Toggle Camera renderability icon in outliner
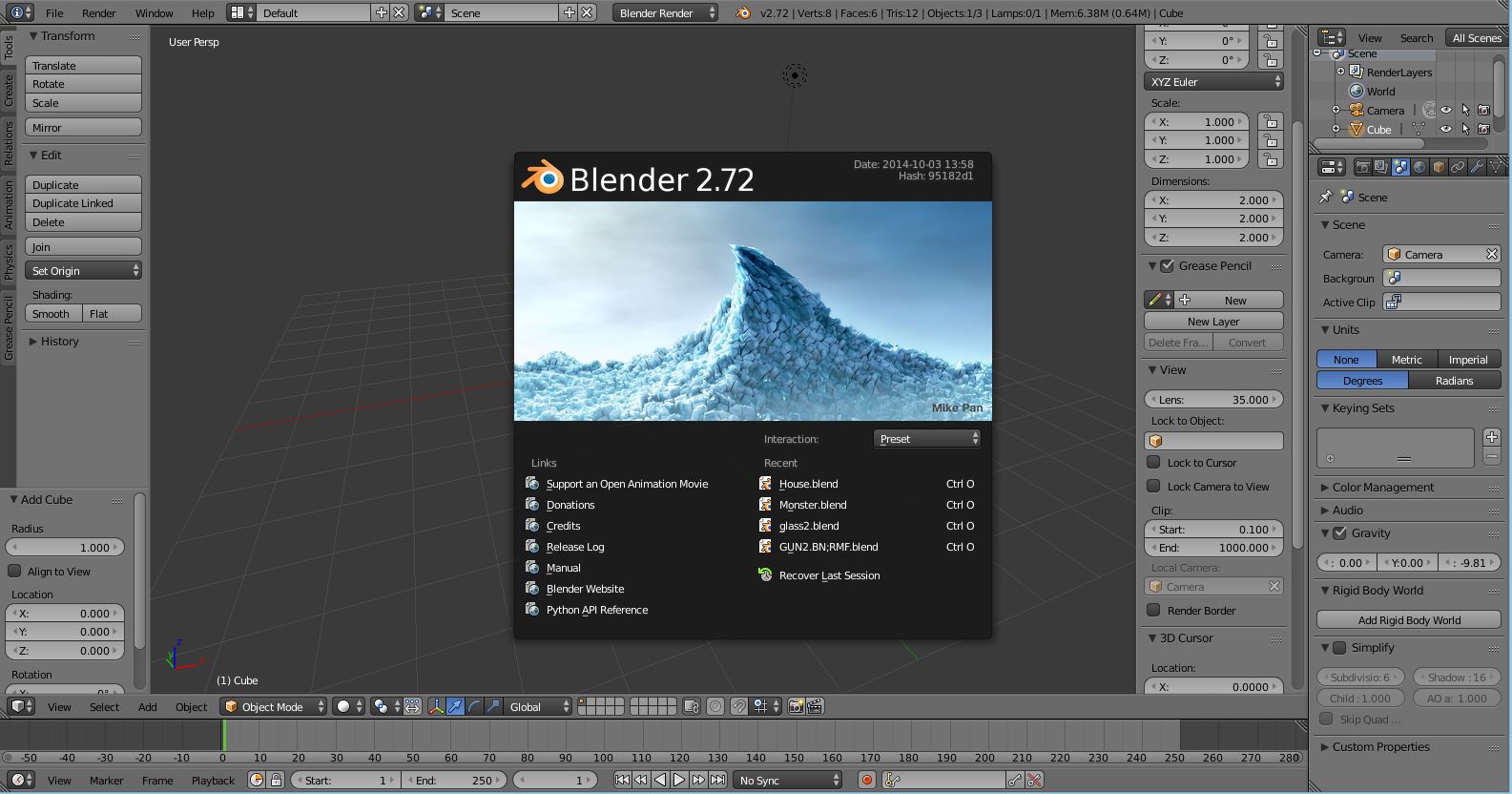1512x794 pixels. pyautogui.click(x=1483, y=110)
